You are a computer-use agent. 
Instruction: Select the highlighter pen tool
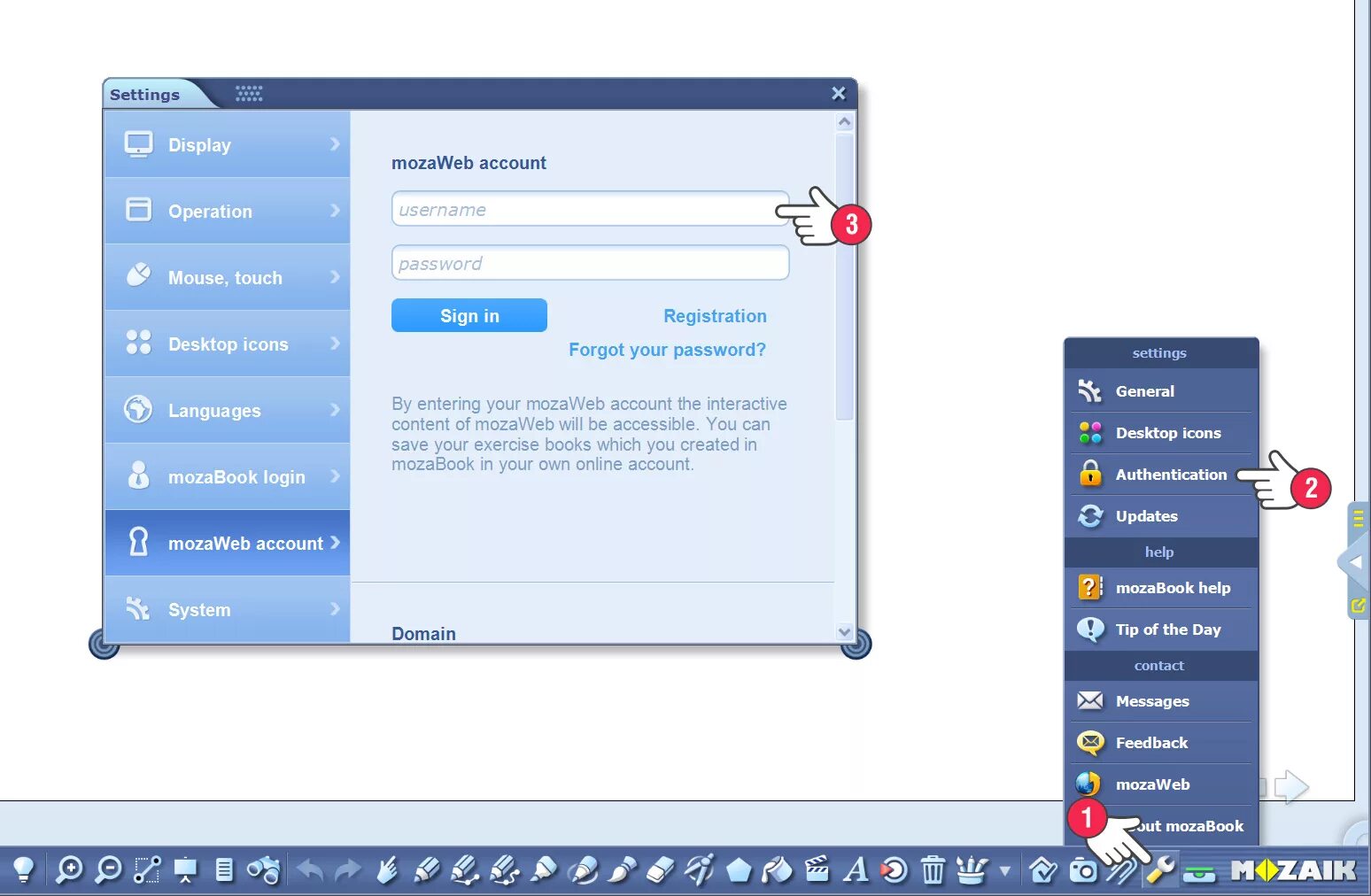tap(542, 870)
